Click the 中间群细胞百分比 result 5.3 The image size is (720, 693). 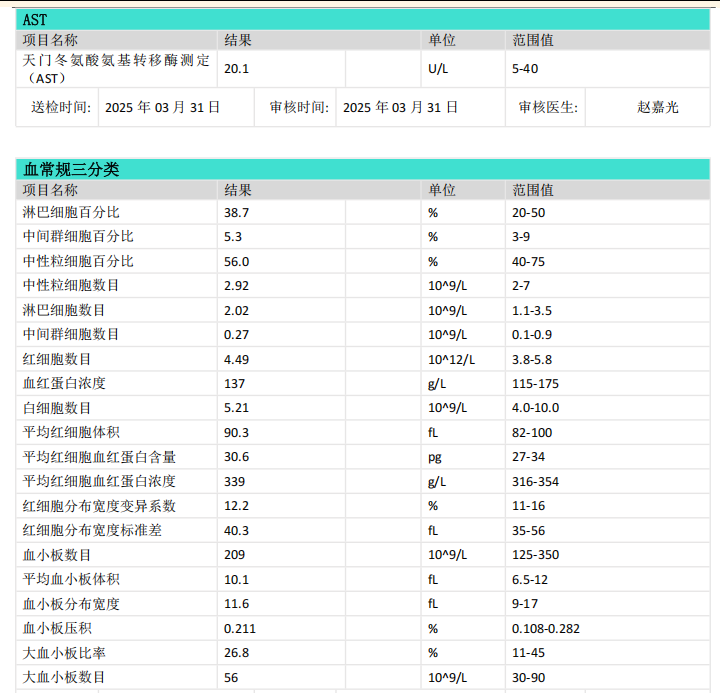(x=233, y=237)
